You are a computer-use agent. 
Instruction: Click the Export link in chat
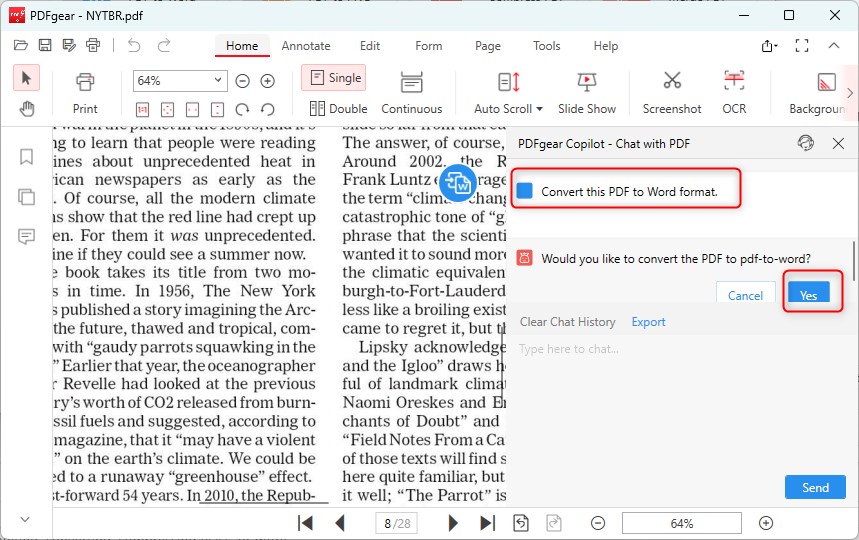coord(648,322)
